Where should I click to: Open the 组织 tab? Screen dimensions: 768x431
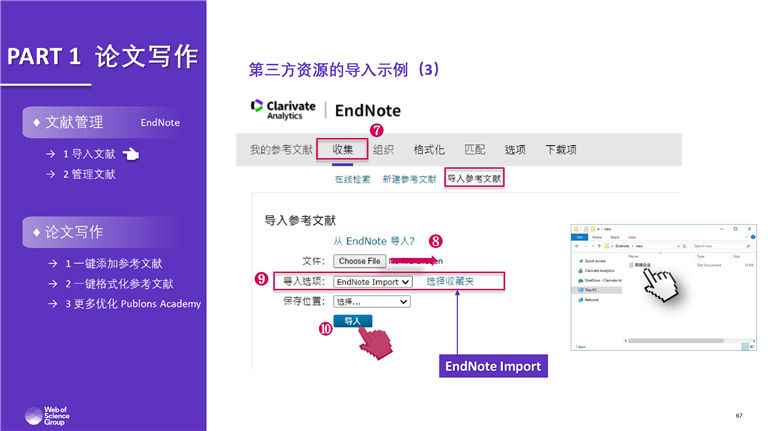(383, 149)
